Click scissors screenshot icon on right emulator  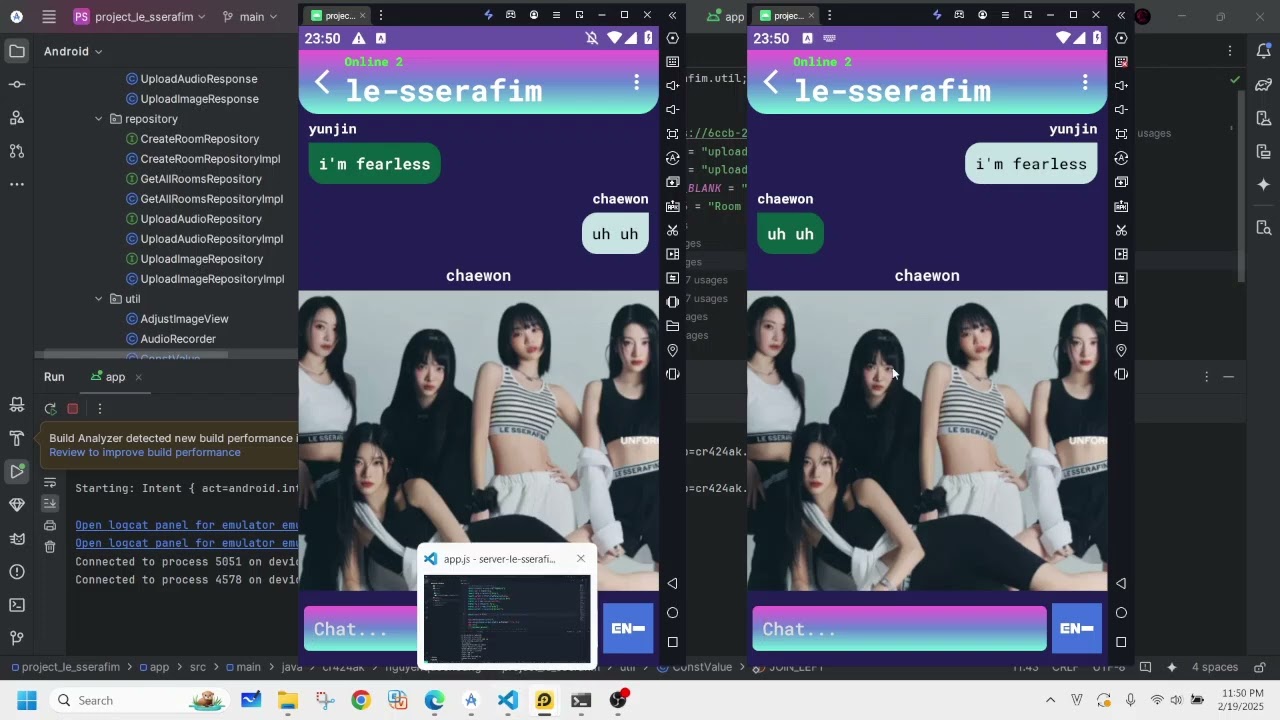tap(1121, 230)
